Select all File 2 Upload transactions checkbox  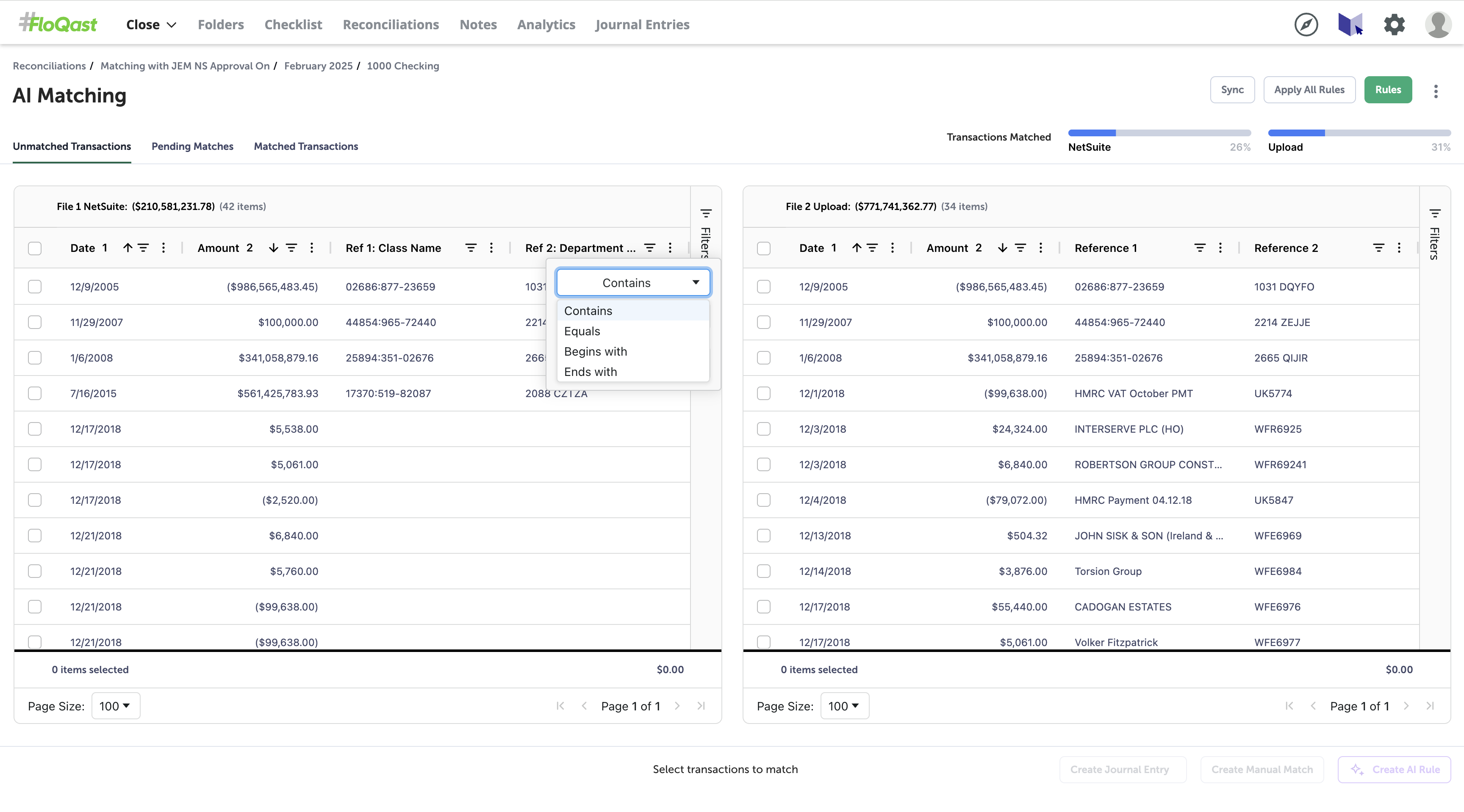763,248
